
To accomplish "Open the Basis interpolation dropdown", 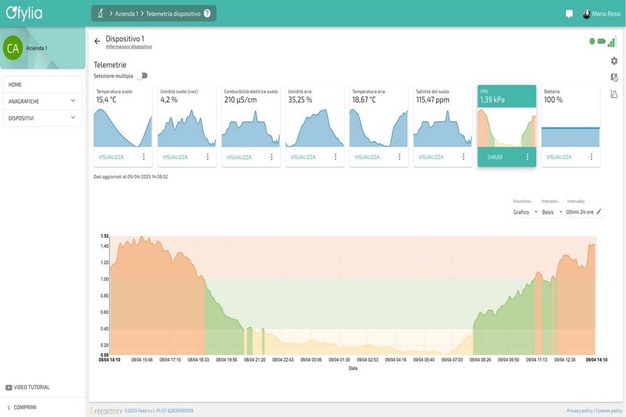I will coord(551,212).
